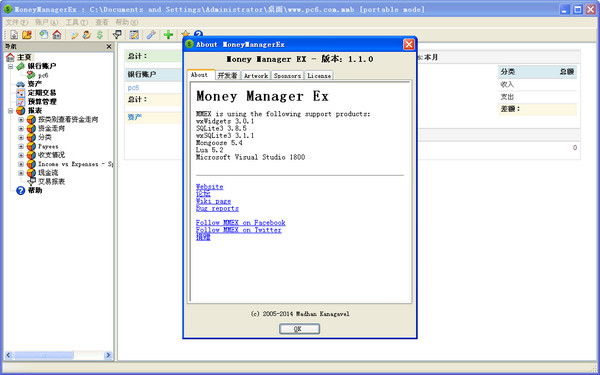Click the New Database toolbar icon
The height and width of the screenshot is (375, 600).
(14, 35)
